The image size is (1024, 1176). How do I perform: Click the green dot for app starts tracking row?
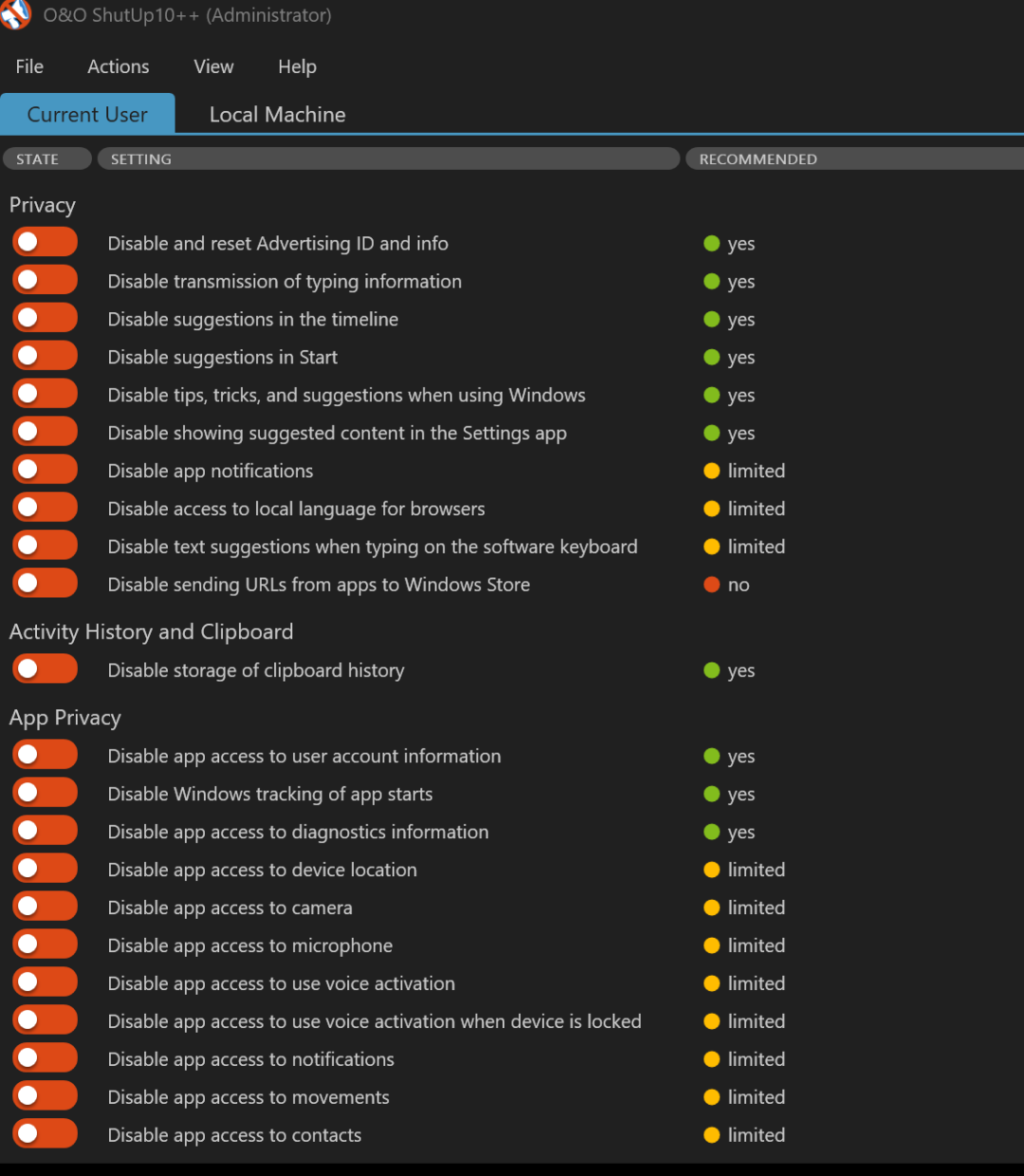tap(712, 794)
